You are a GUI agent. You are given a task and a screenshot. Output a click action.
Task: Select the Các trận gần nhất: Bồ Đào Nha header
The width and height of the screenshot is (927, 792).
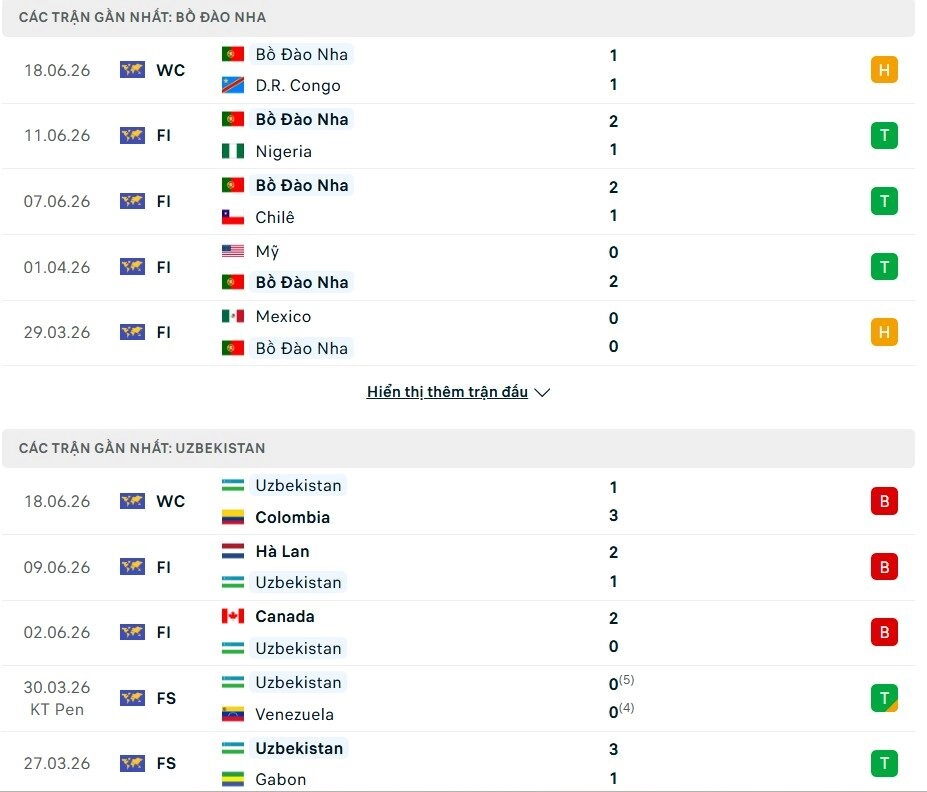(x=459, y=17)
